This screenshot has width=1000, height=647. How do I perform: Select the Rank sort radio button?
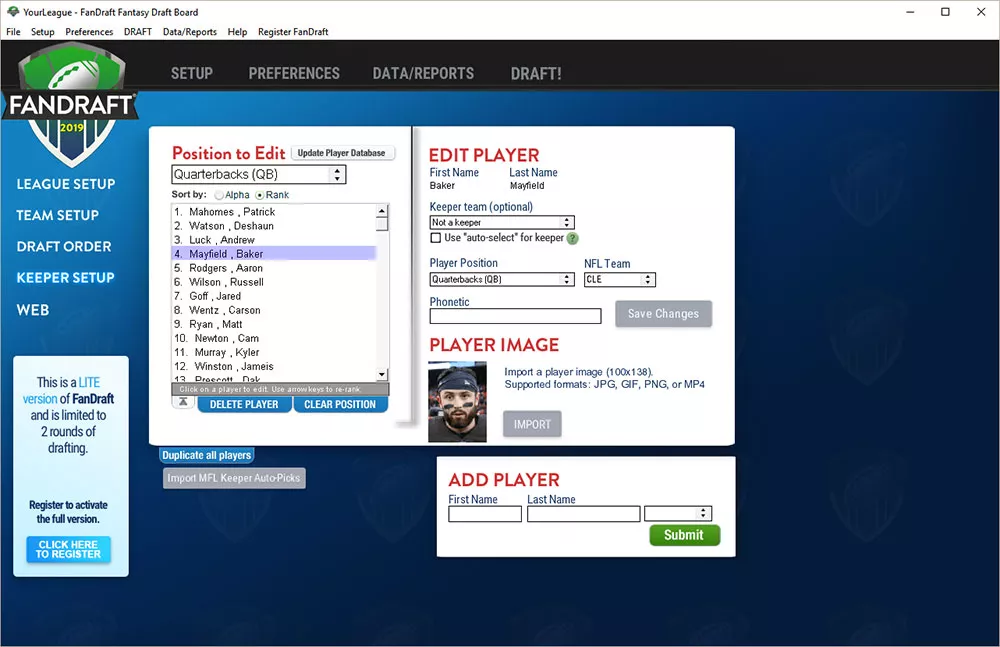(x=260, y=195)
